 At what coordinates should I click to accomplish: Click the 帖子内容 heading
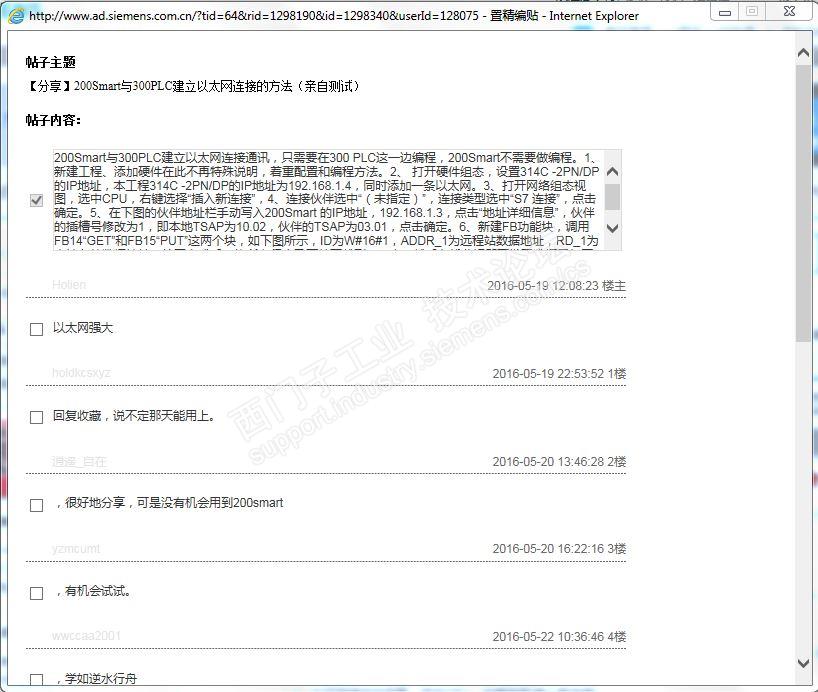click(x=53, y=121)
